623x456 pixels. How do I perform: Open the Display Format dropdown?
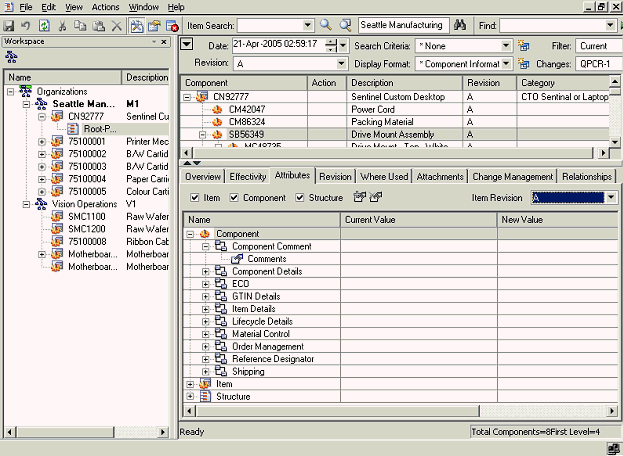(508, 62)
